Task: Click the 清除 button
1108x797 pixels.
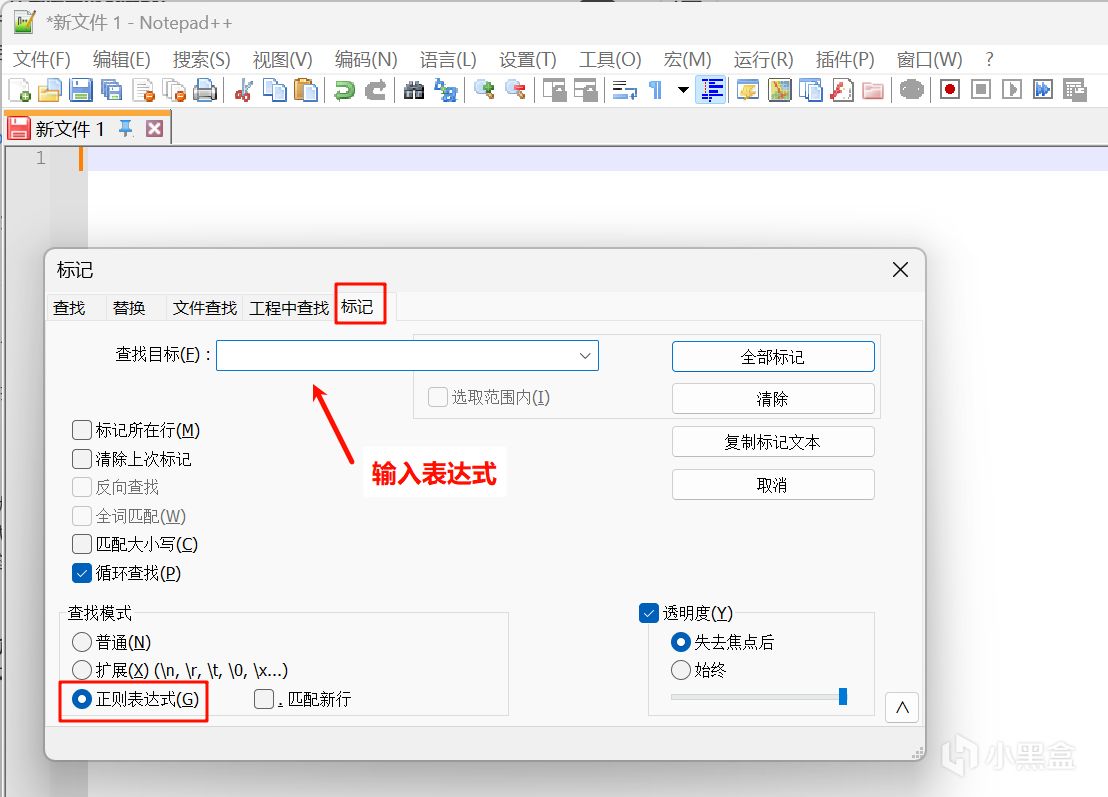Action: click(x=773, y=399)
